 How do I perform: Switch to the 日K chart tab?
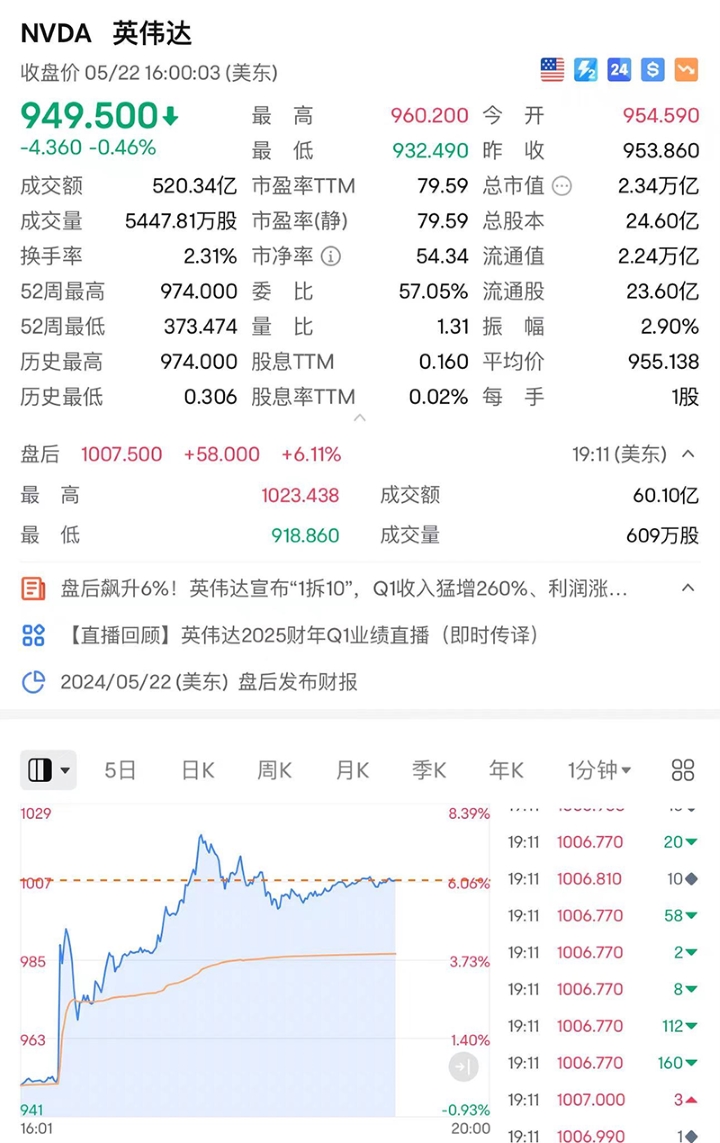pyautogui.click(x=197, y=770)
